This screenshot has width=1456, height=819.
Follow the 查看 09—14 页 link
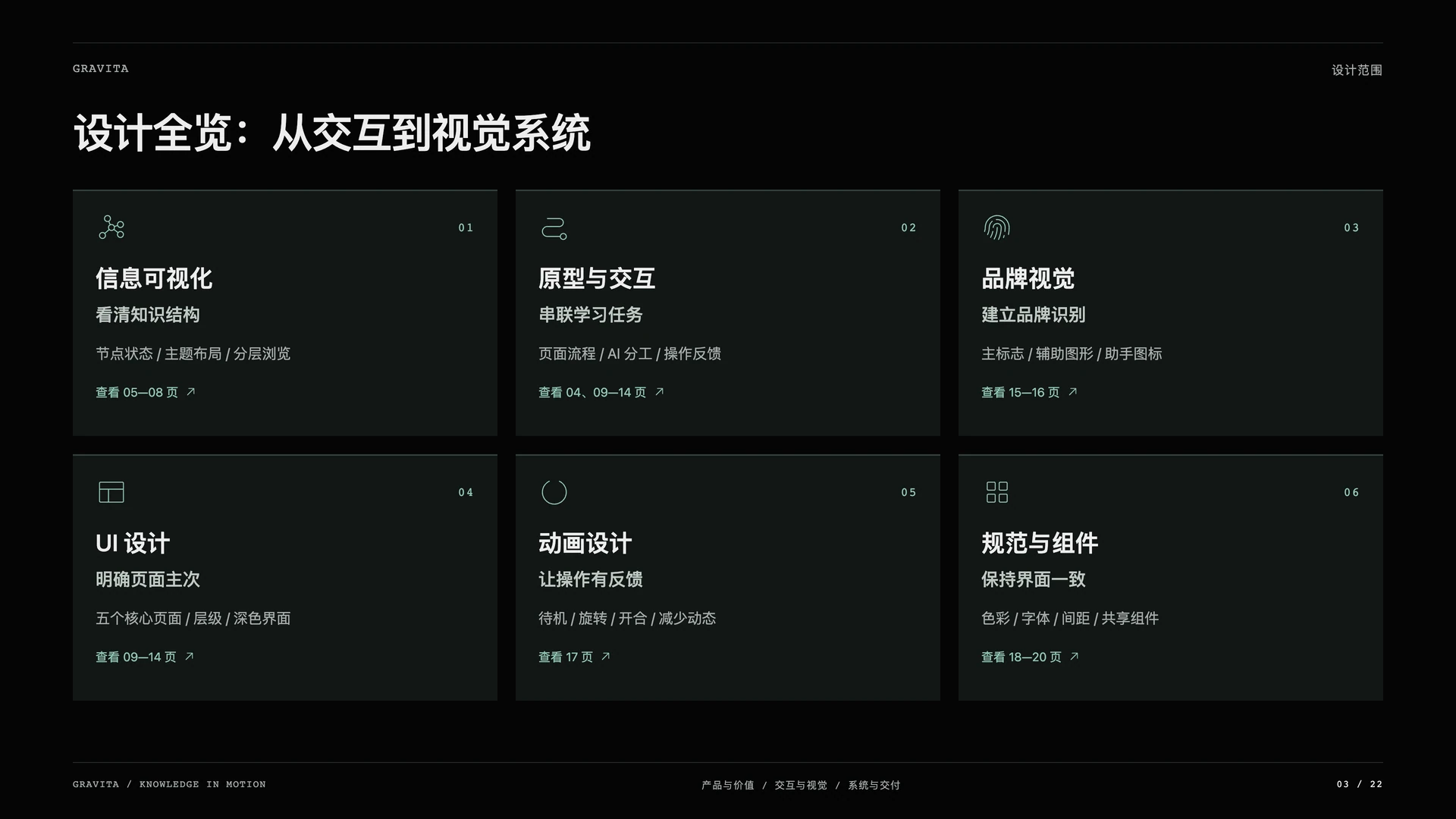point(145,657)
